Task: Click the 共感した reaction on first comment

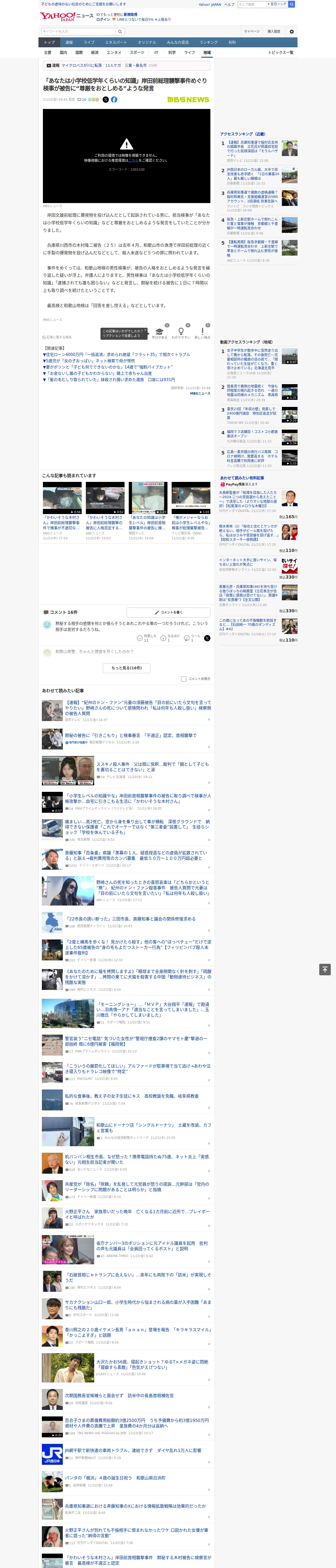Action: (146, 638)
